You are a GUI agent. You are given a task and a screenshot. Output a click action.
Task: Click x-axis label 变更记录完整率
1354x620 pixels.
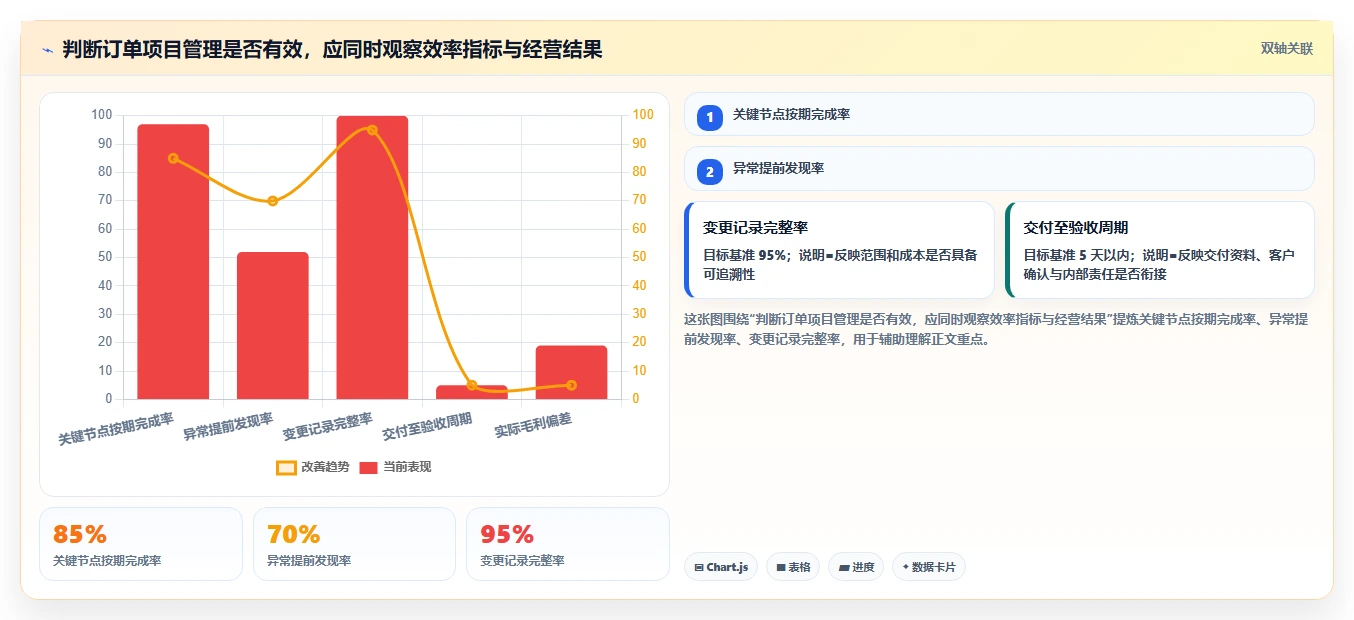[x=328, y=427]
